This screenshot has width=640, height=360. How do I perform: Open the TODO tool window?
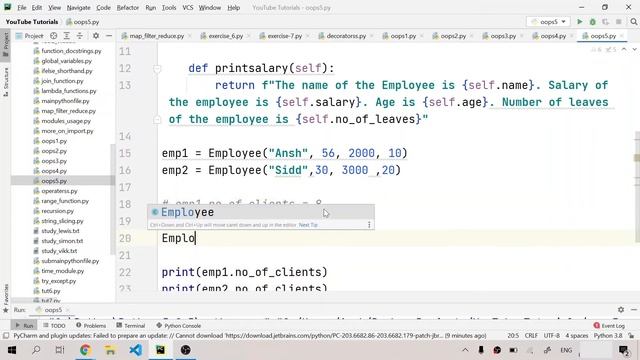[x=54, y=326]
